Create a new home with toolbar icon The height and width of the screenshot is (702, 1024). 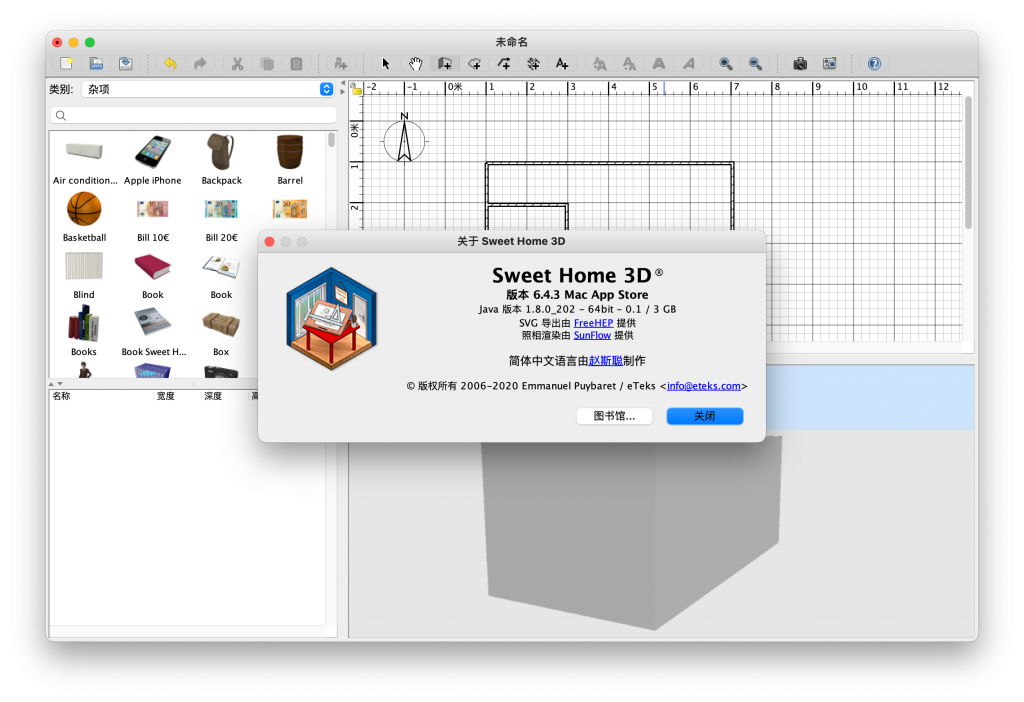pos(67,63)
